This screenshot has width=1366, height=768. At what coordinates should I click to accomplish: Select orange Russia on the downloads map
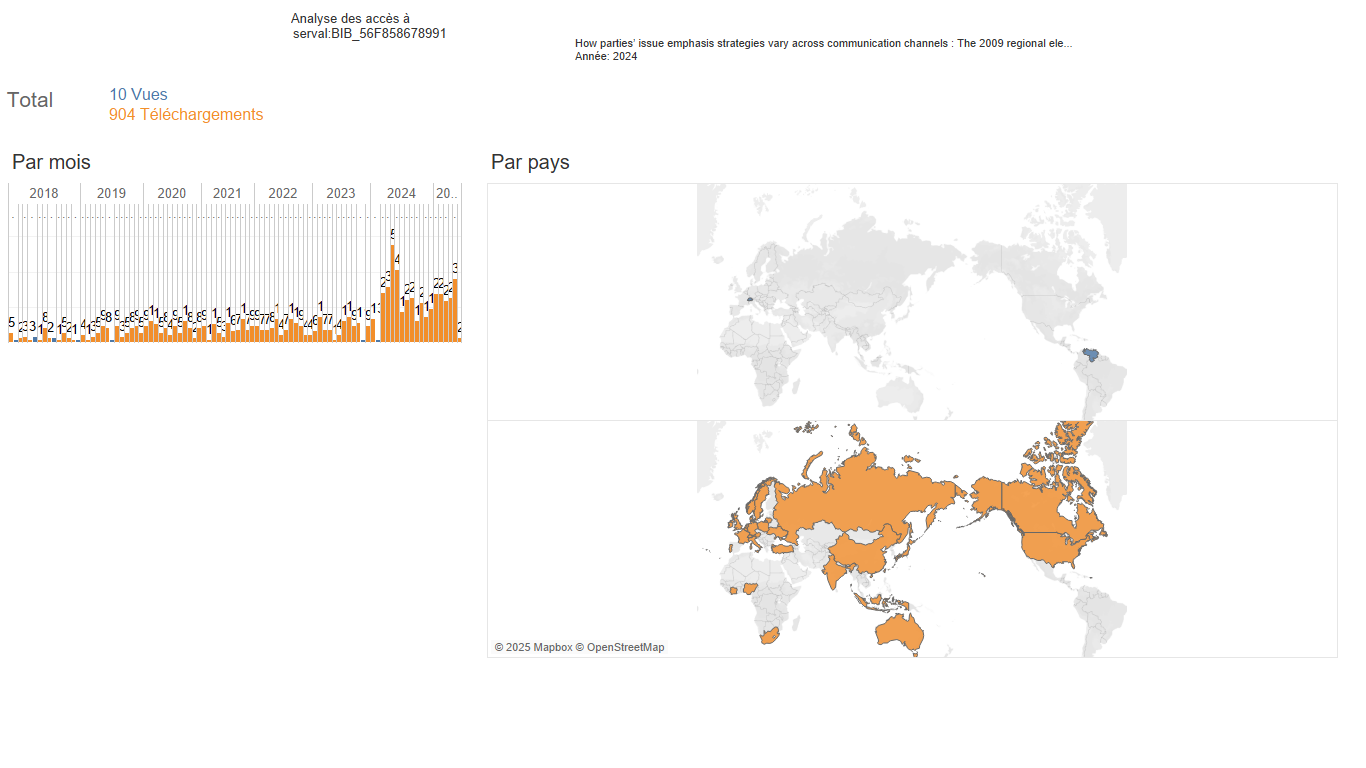point(860,495)
